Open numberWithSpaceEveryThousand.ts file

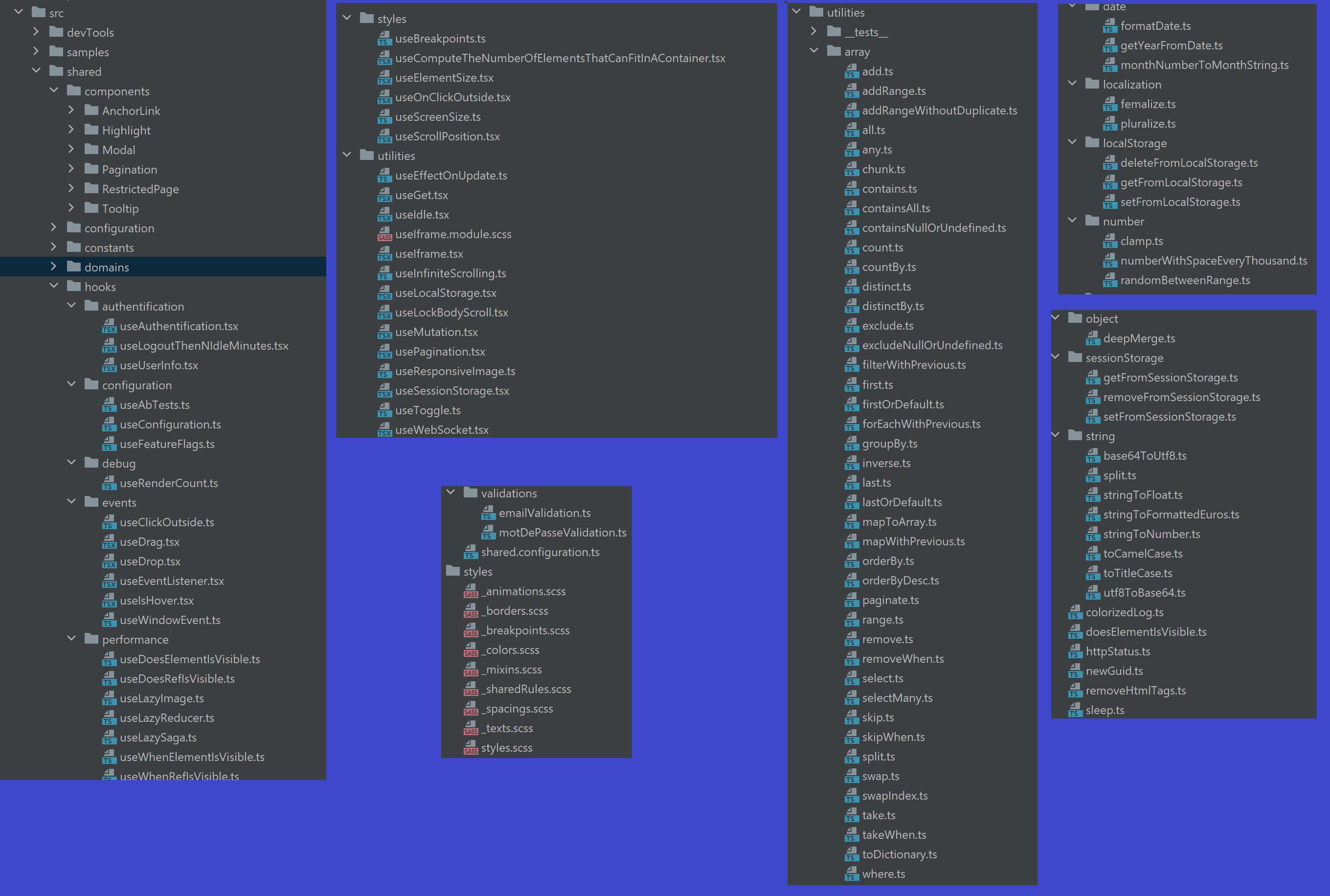[1213, 261]
